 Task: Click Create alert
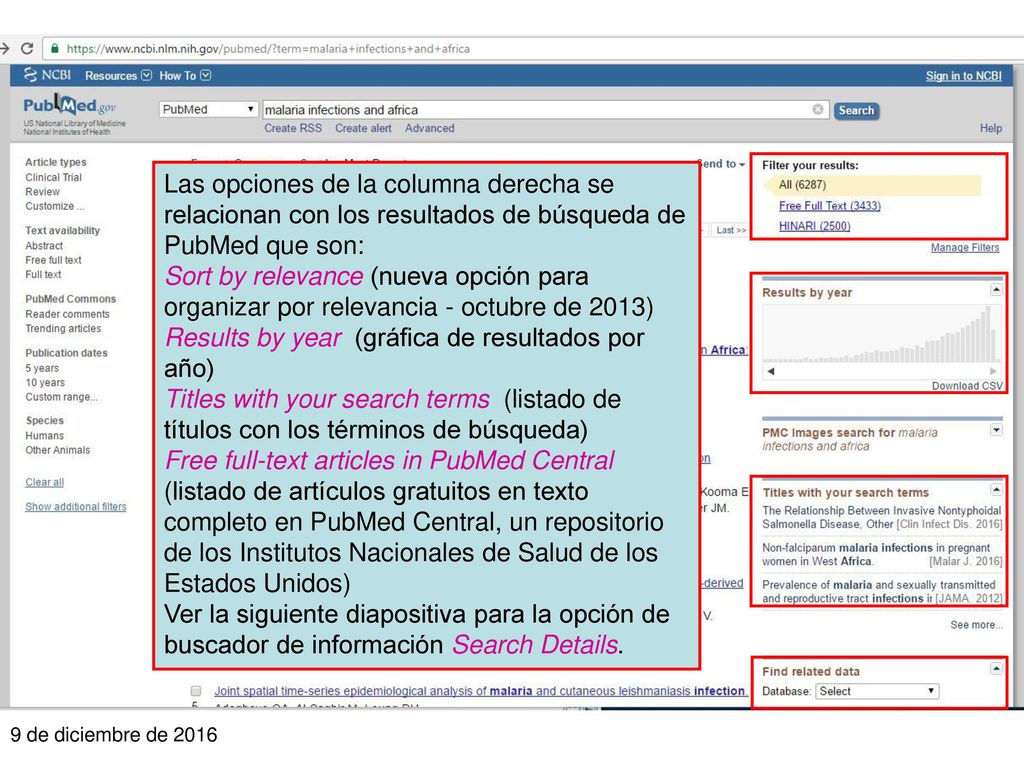(363, 129)
